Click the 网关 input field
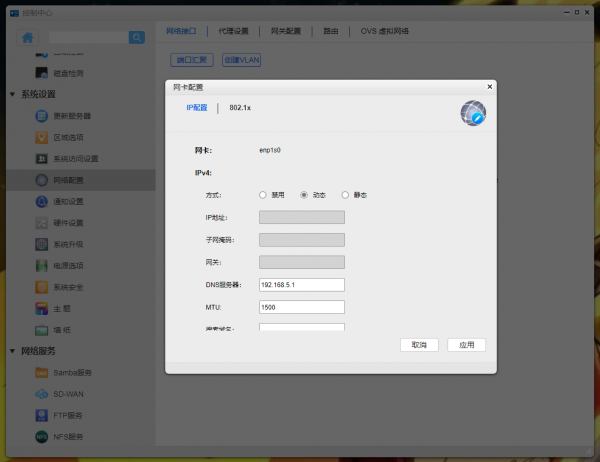This screenshot has width=600, height=462. [x=302, y=262]
